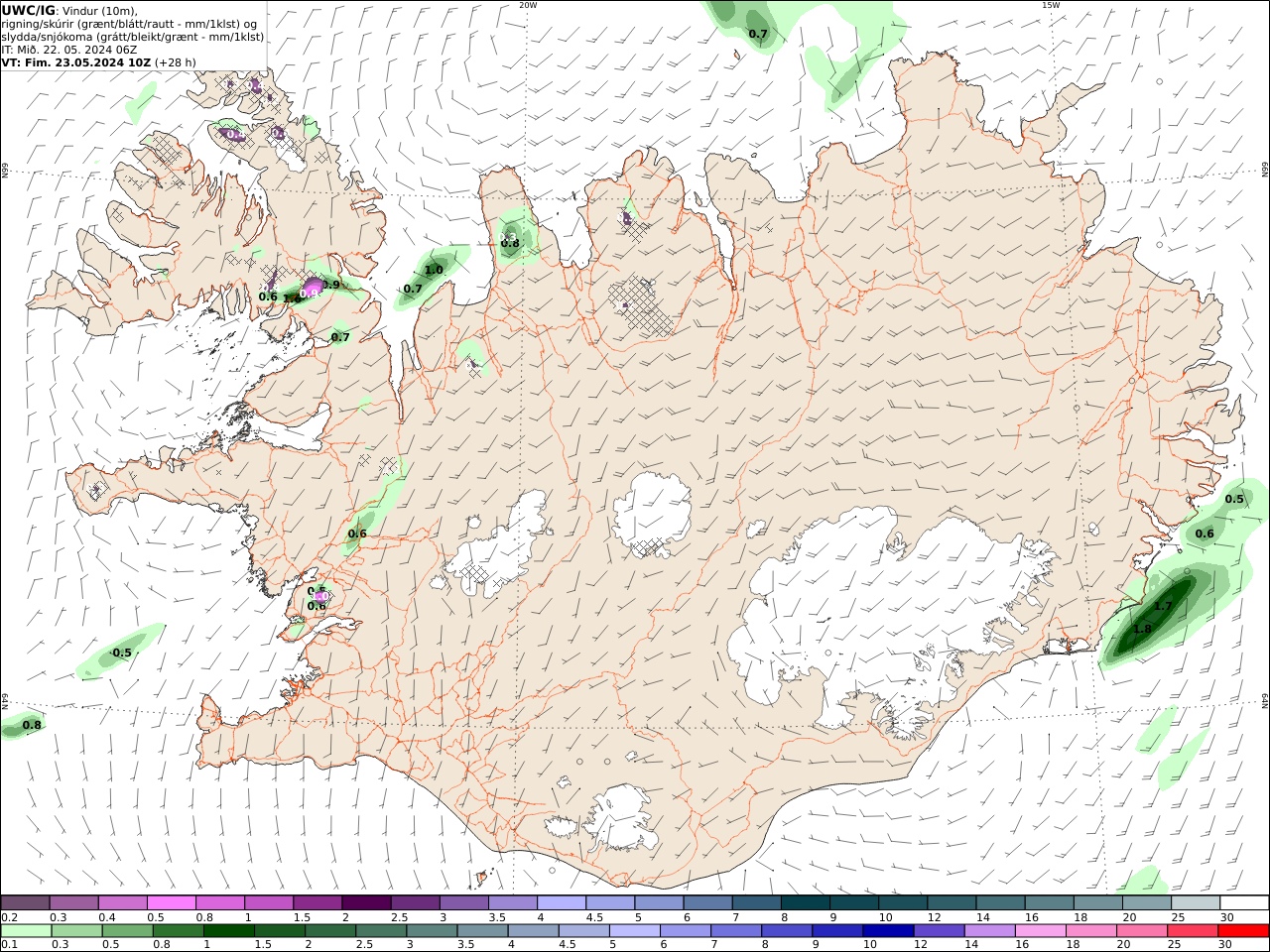
Task: Select the darkest green 1 mm swatch in the bottom legend row
Action: tap(229, 931)
